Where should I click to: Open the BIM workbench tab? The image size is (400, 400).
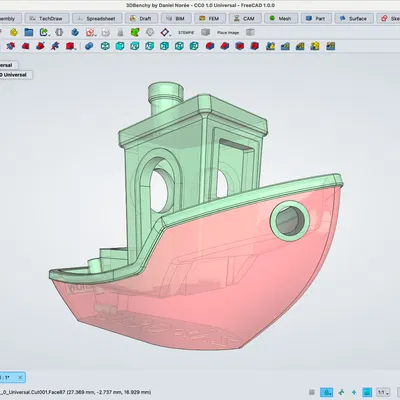point(176,18)
